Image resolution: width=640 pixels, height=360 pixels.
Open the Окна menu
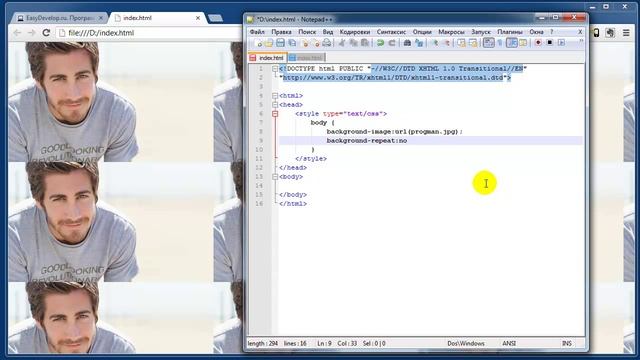click(536, 32)
